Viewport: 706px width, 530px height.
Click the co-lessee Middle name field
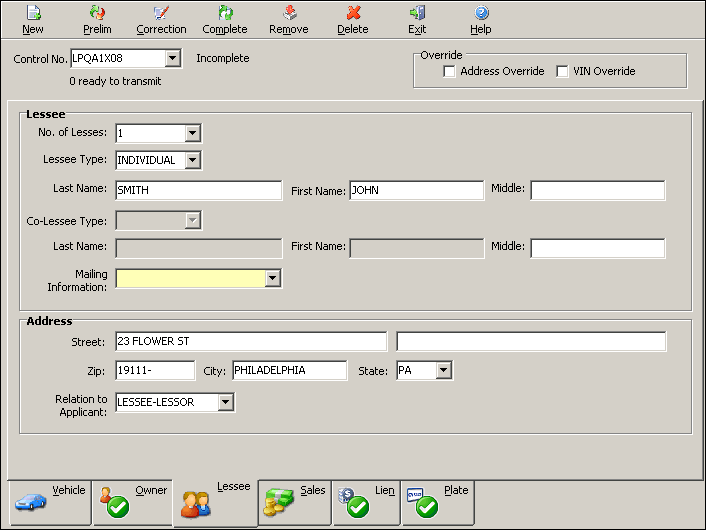(597, 249)
